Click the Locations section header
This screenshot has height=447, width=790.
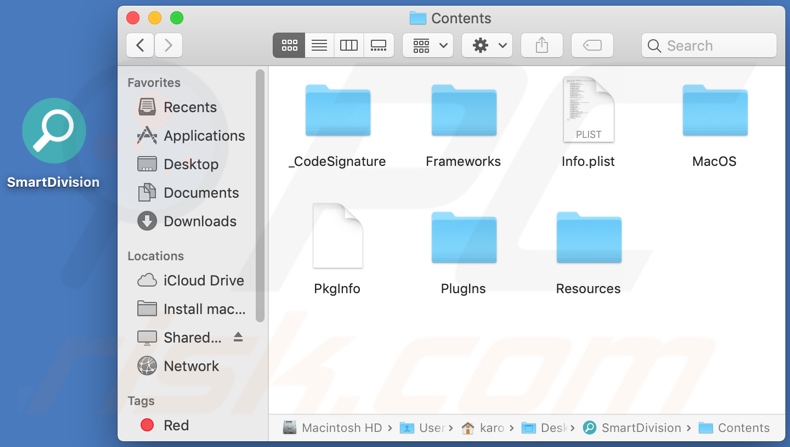pos(155,256)
